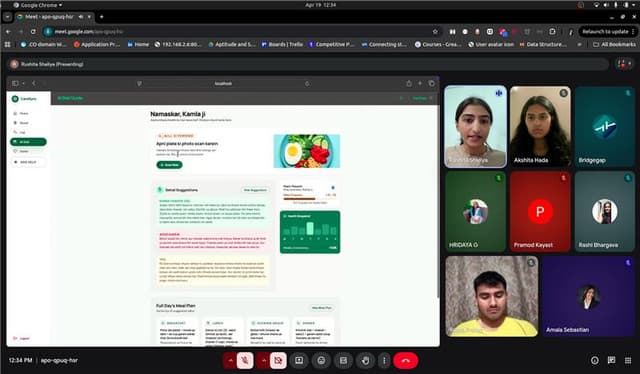Open the Boards | Trello bookmark

pyautogui.click(x=282, y=44)
